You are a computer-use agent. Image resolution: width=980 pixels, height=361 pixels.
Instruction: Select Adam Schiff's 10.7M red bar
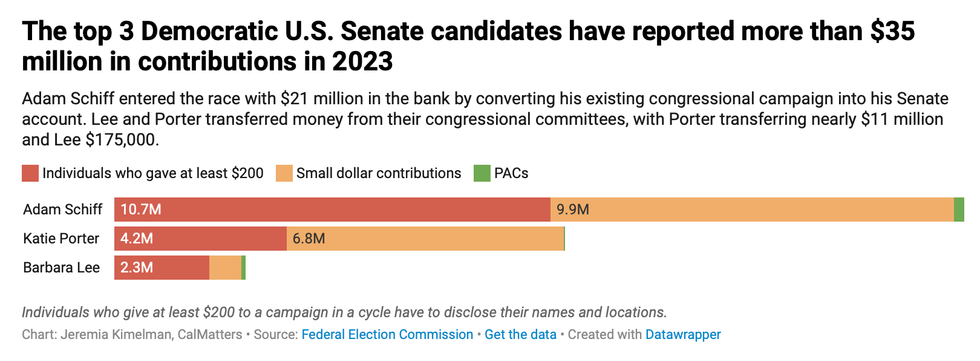332,209
